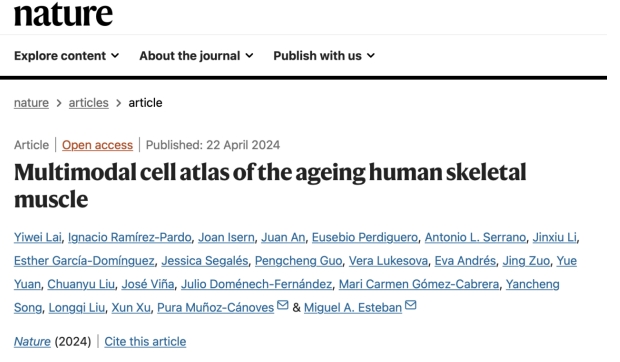Expand Publish with us menu
The width and height of the screenshot is (620, 362).
[x=324, y=56]
